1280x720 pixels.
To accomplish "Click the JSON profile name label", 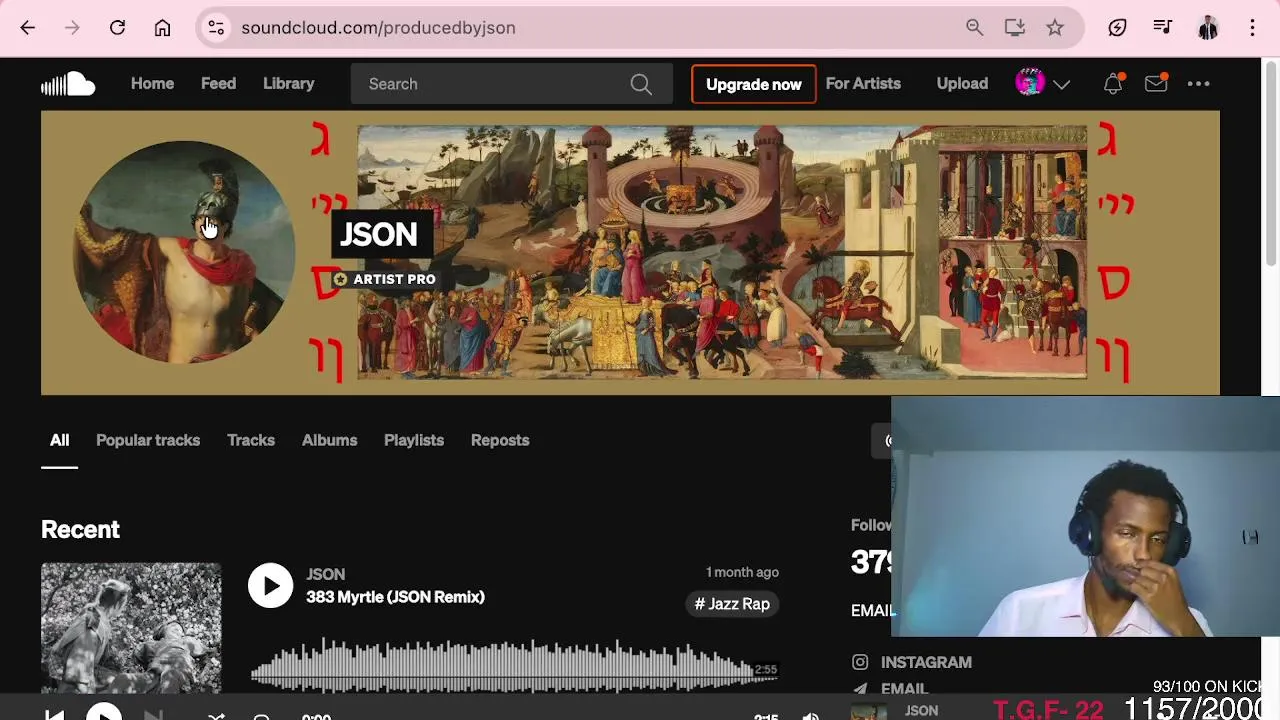I will [378, 235].
